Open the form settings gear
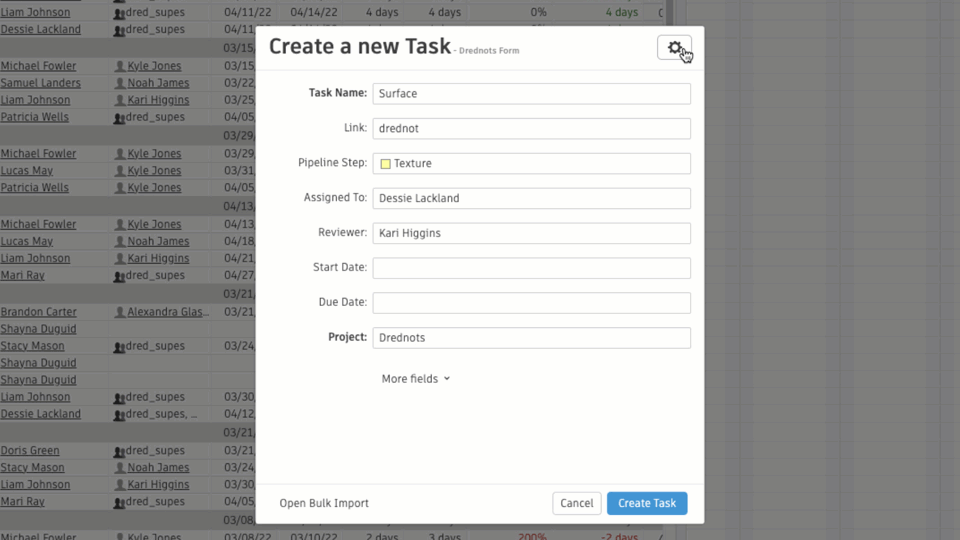 pos(674,48)
